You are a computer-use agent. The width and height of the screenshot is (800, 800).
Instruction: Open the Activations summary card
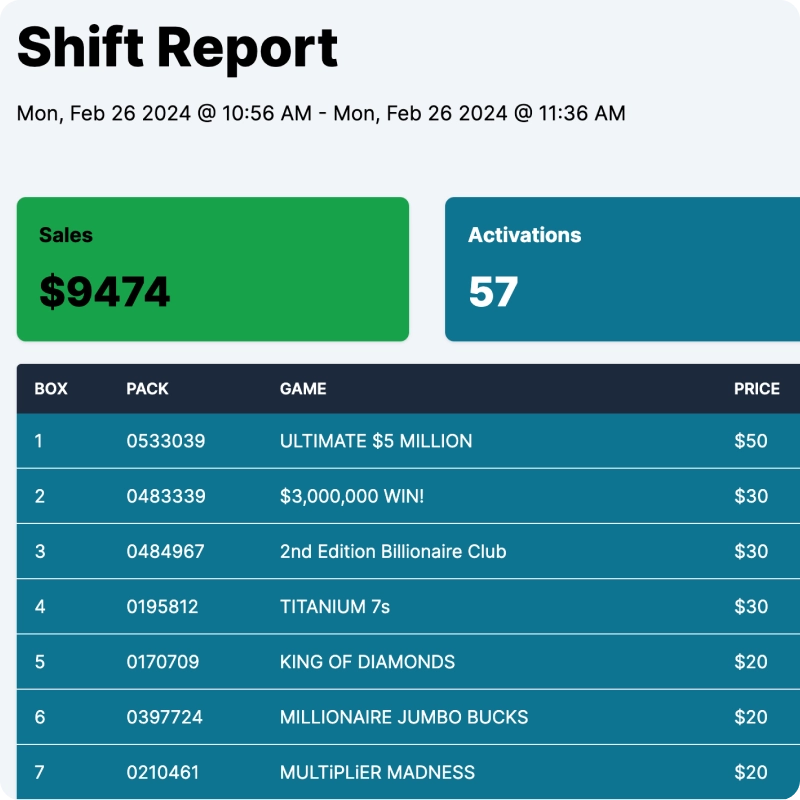coord(620,268)
